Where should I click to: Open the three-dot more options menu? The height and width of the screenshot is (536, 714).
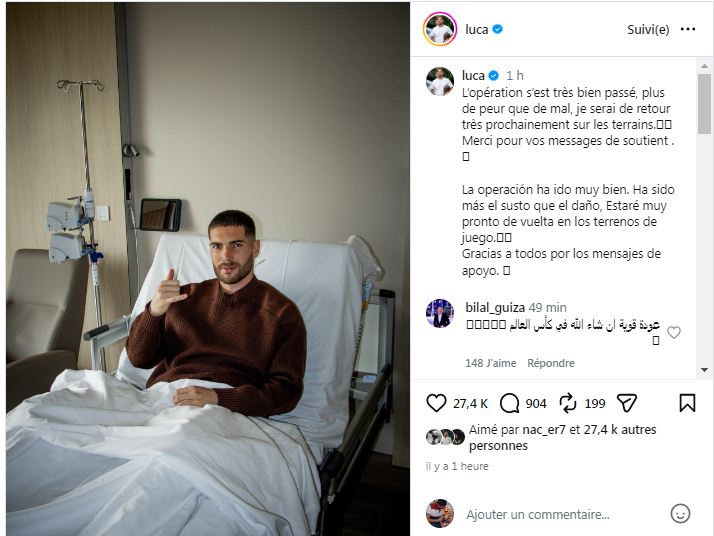click(688, 29)
